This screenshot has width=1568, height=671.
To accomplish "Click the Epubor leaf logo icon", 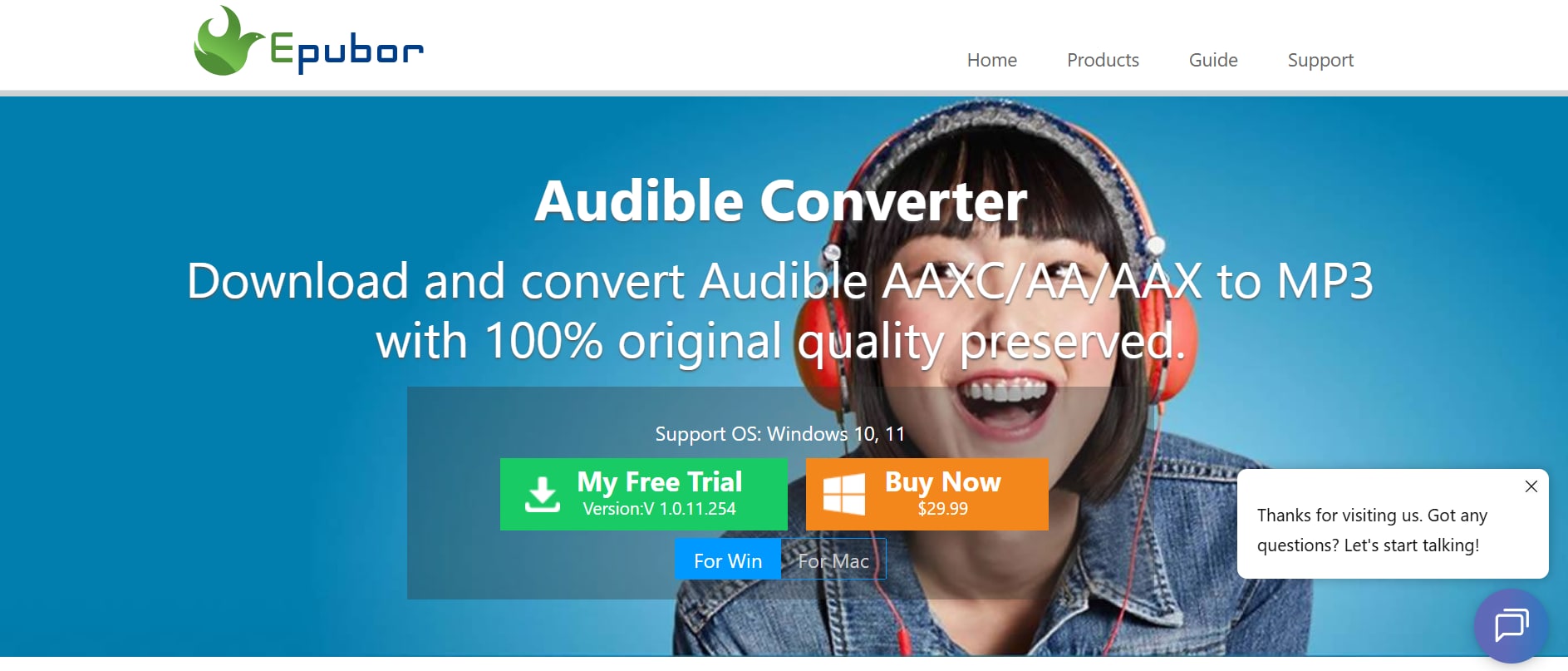I will (226, 42).
